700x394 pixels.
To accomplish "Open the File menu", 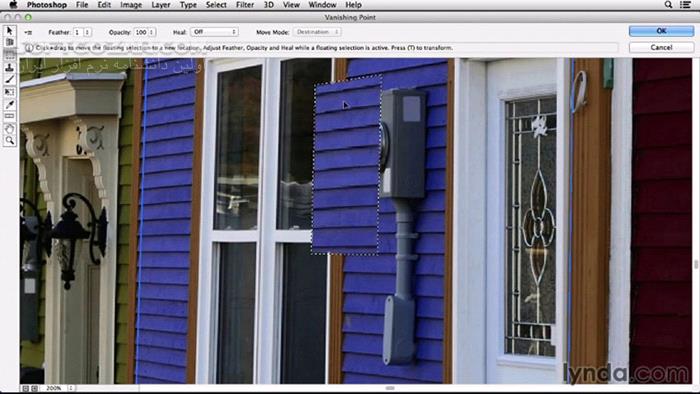I will (x=82, y=5).
